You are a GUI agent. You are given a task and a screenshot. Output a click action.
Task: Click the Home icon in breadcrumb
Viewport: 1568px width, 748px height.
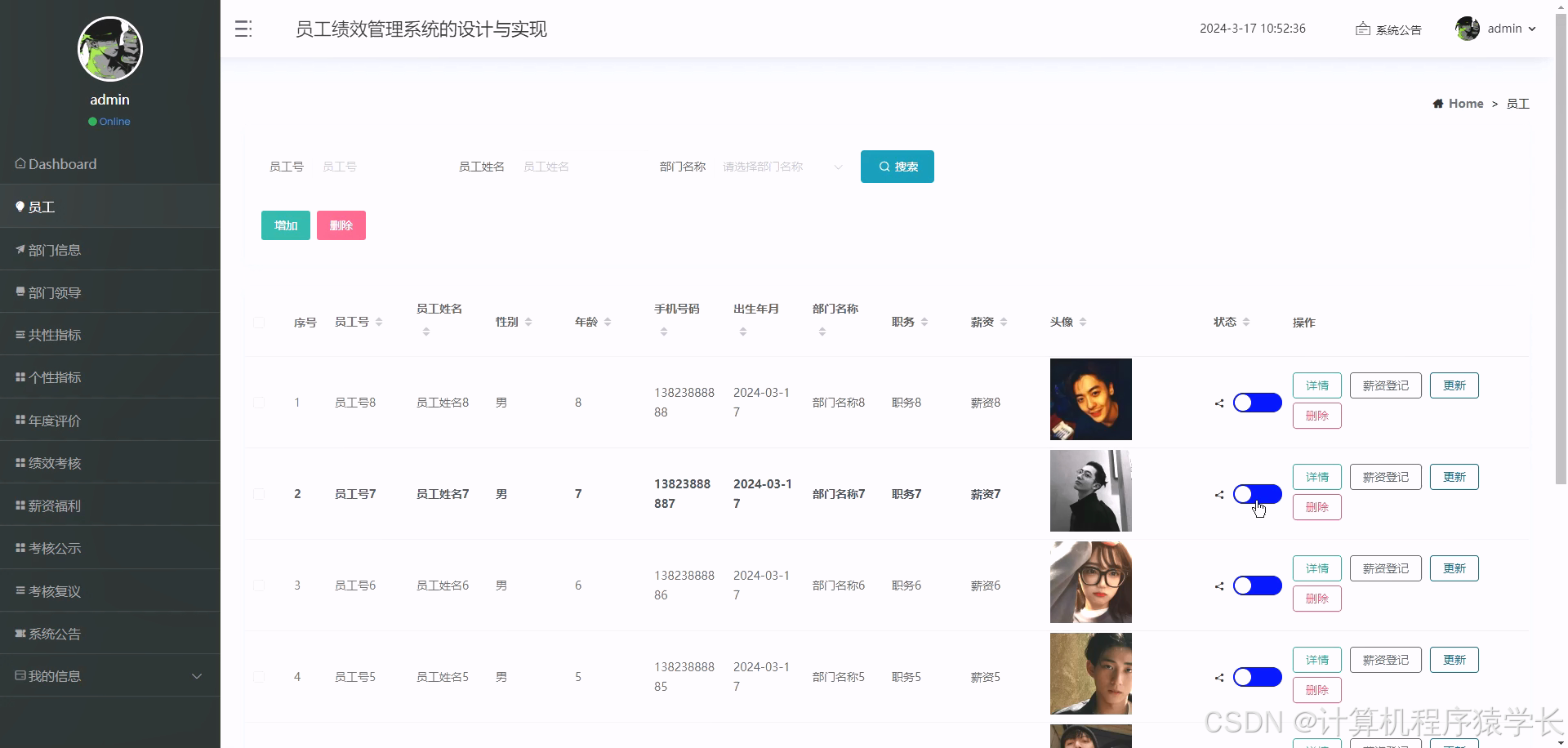coord(1438,104)
